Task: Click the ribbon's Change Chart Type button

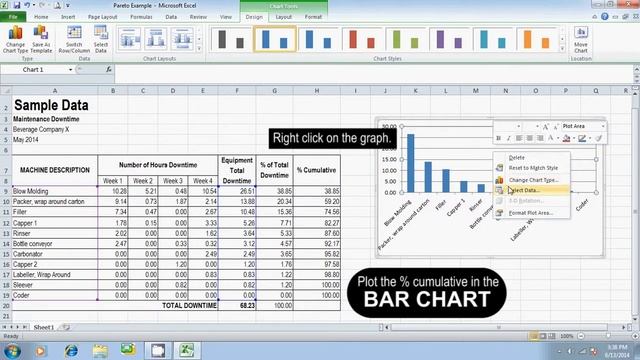Action: pos(16,39)
